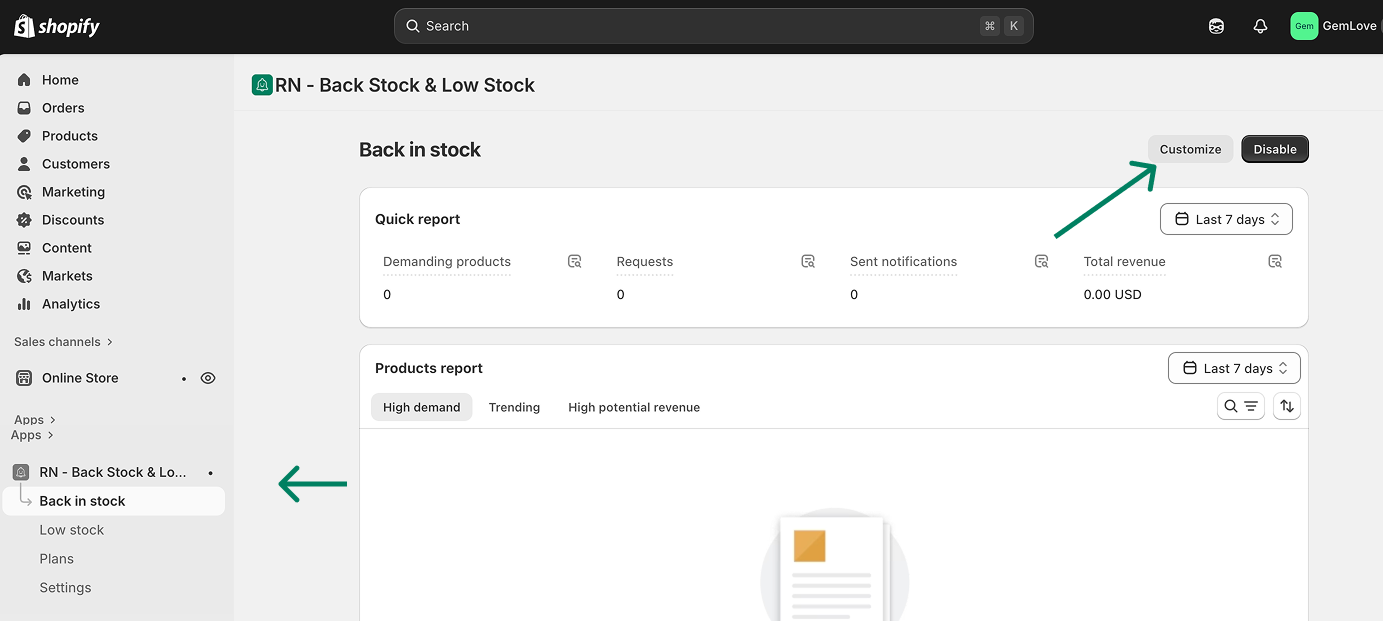This screenshot has width=1383, height=621.
Task: Click the Sent notifications info icon
Action: coord(1042,261)
